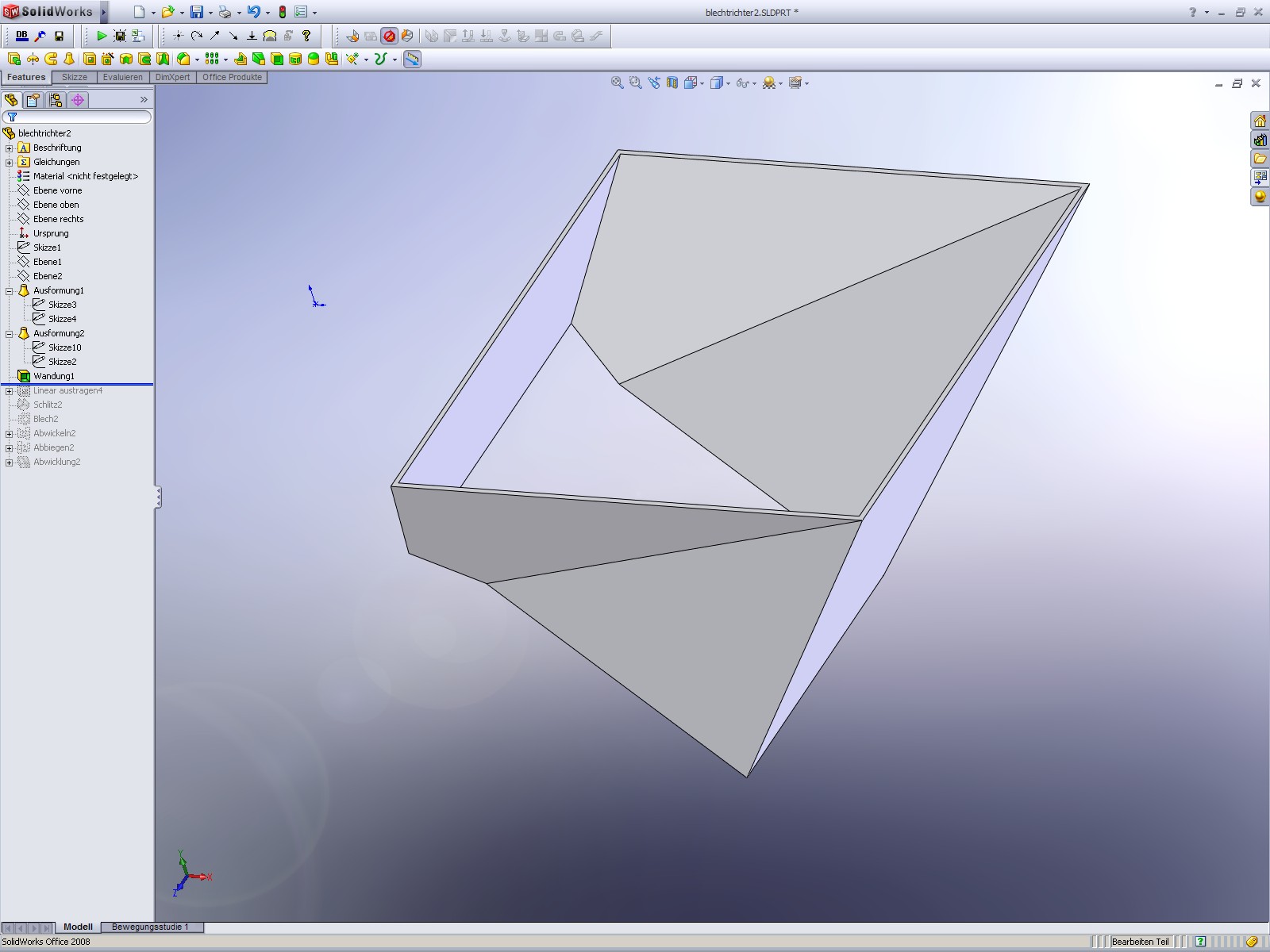Expand the Beschriftung tree node
Viewport: 1270px width, 952px height.
click(x=9, y=148)
